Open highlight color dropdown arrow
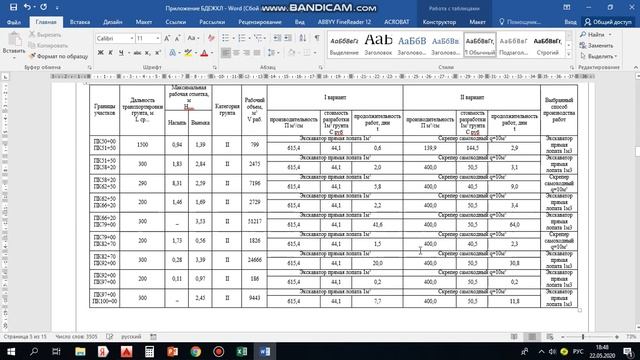Viewport: 640px width, 360px height. pos(196,53)
